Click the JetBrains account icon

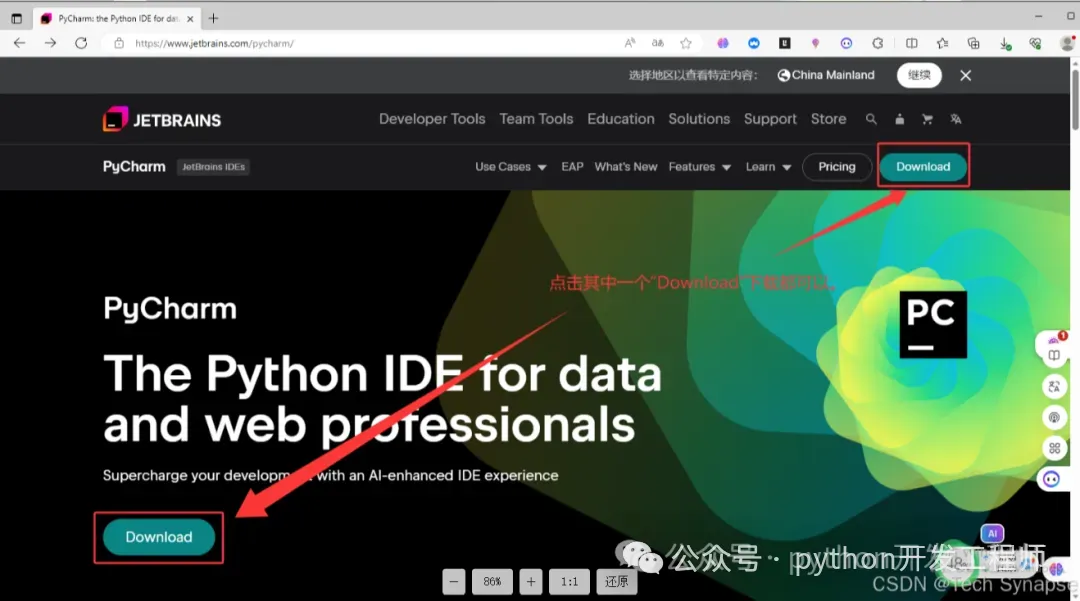point(900,119)
